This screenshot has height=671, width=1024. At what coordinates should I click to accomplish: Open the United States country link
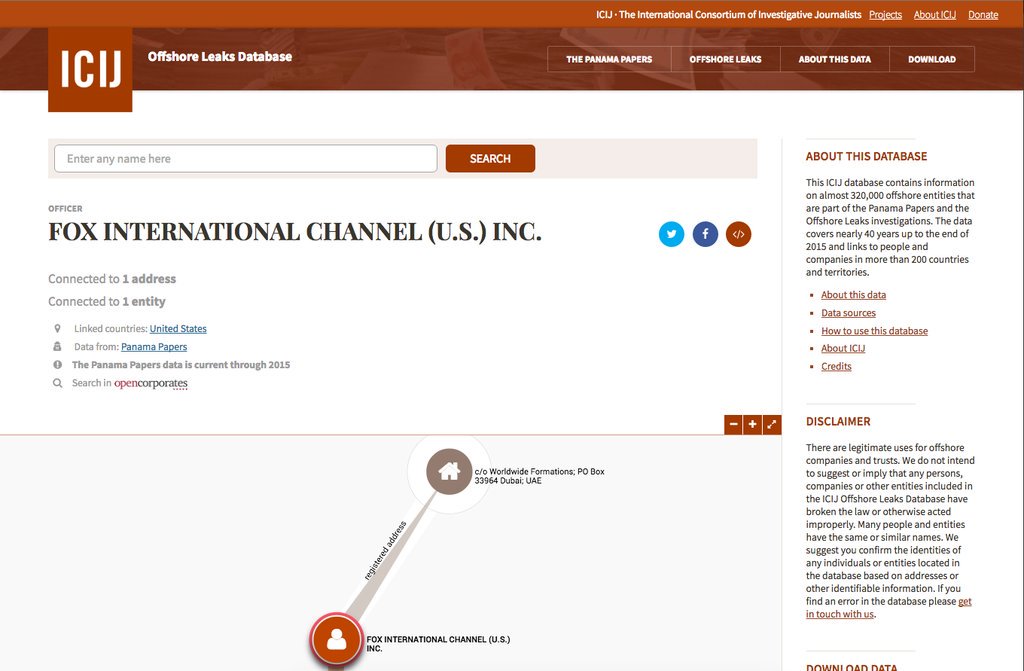coord(178,329)
